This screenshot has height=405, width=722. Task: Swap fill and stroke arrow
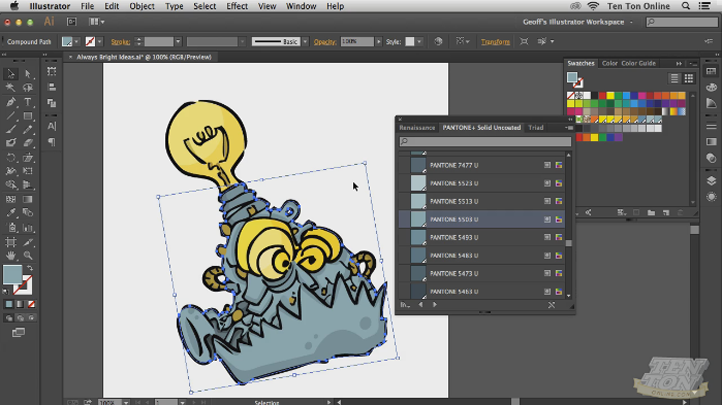[x=30, y=268]
